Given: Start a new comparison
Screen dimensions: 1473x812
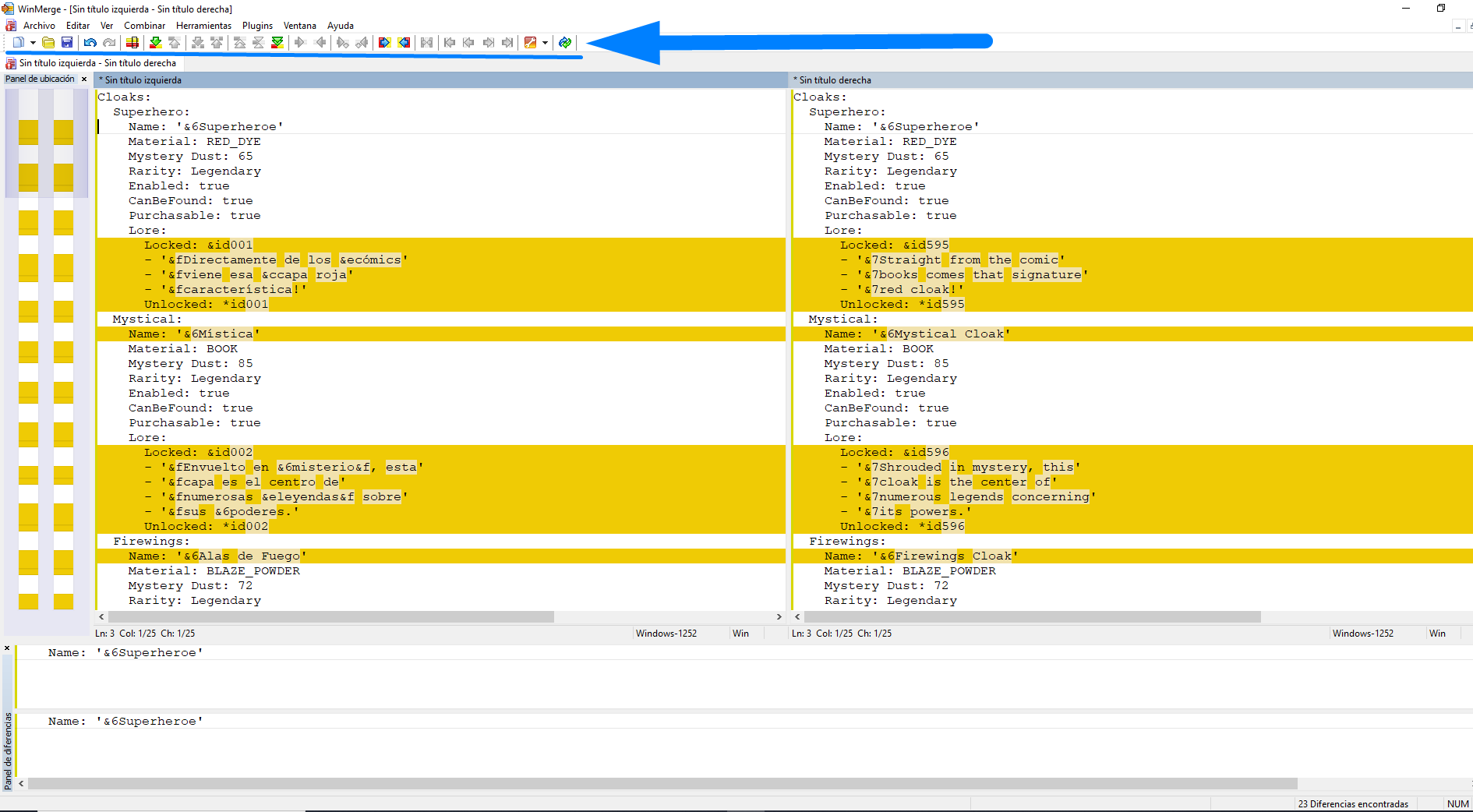Looking at the screenshot, I should pos(17,43).
